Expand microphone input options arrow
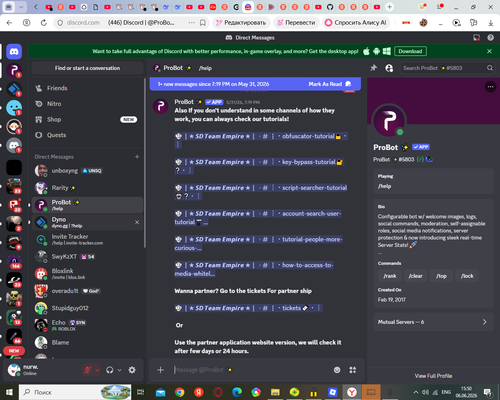 pyautogui.click(x=97, y=370)
